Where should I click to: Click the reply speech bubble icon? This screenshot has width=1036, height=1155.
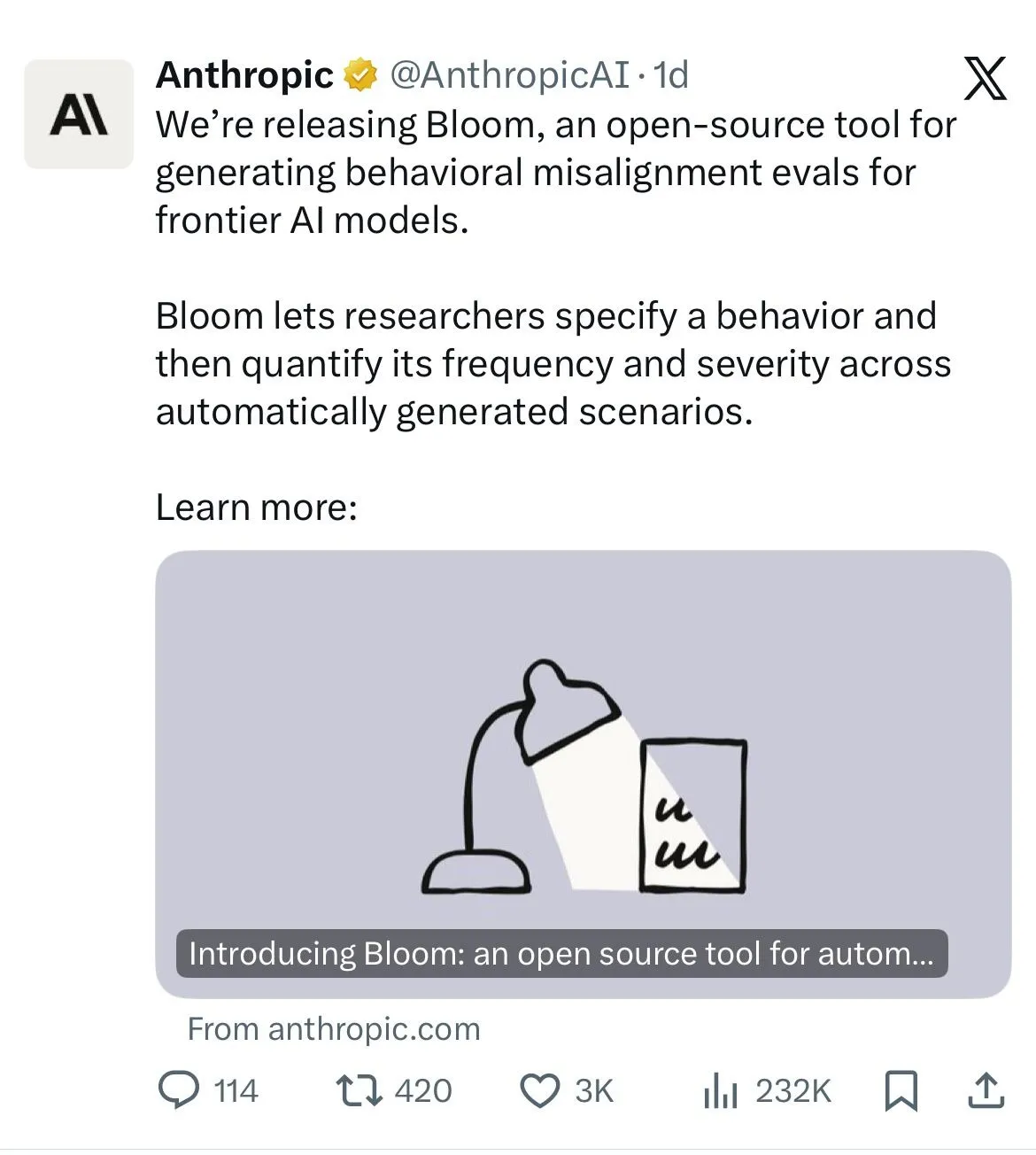[x=179, y=1090]
